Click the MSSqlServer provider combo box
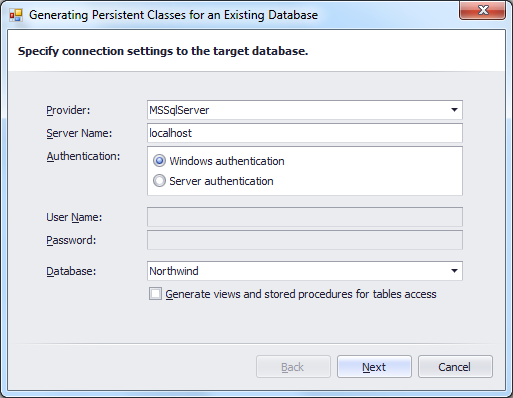The image size is (513, 398). tap(305, 110)
